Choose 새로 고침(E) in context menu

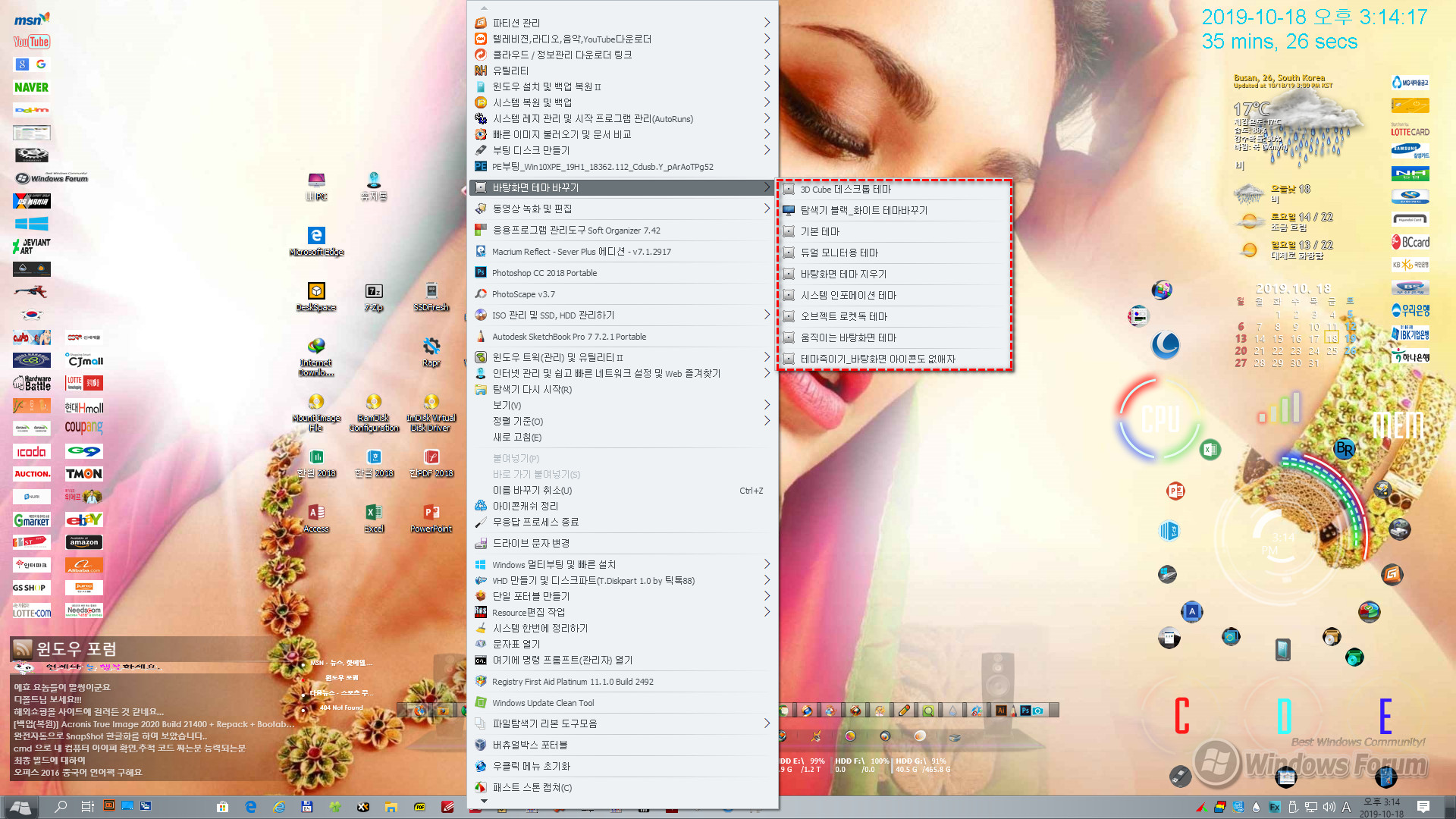click(623, 437)
